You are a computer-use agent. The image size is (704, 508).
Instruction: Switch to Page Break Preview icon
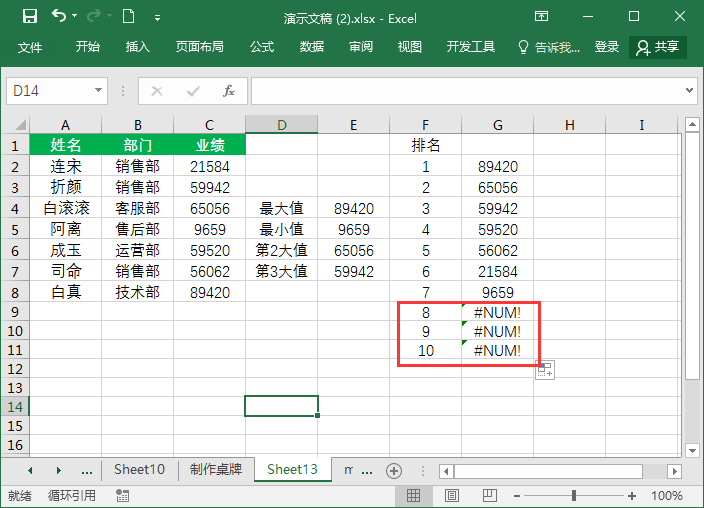click(x=489, y=495)
